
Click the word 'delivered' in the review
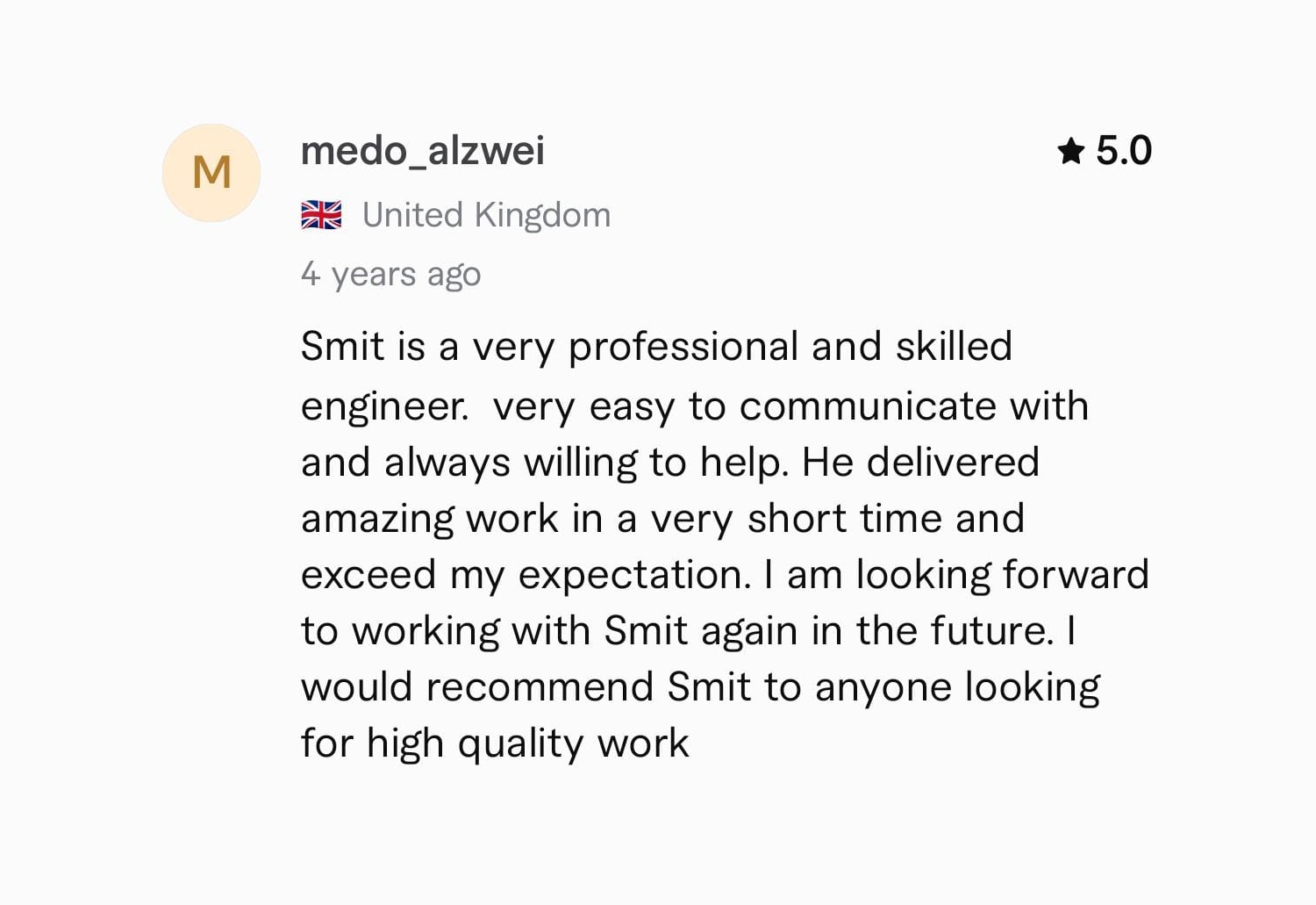tap(953, 463)
